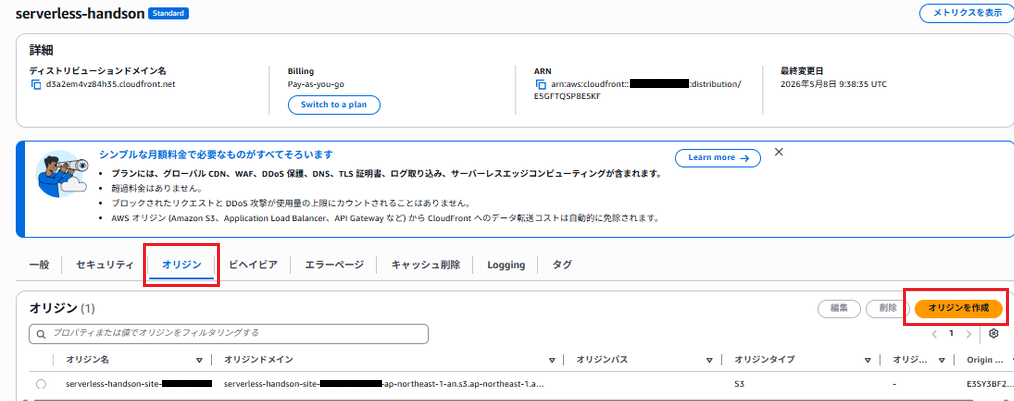Open the 一般 tab
Viewport: 1014px width, 401px height.
(39, 265)
